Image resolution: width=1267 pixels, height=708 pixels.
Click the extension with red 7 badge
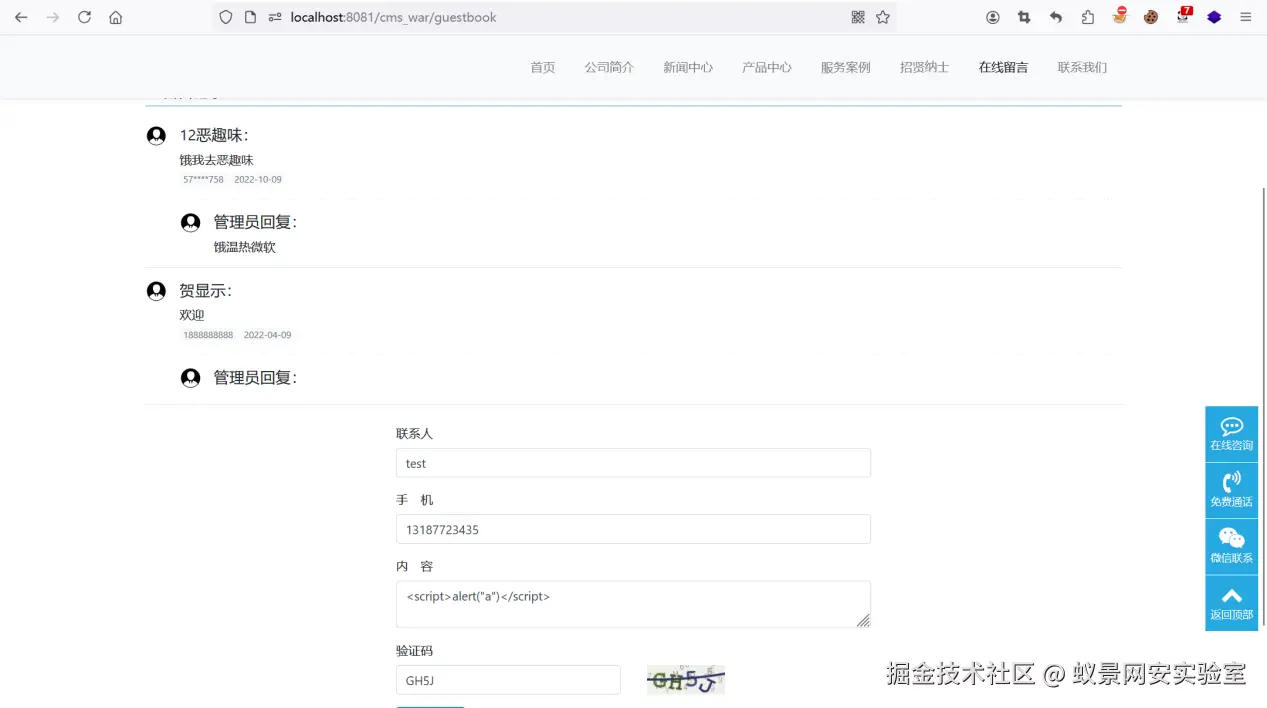pyautogui.click(x=1184, y=15)
